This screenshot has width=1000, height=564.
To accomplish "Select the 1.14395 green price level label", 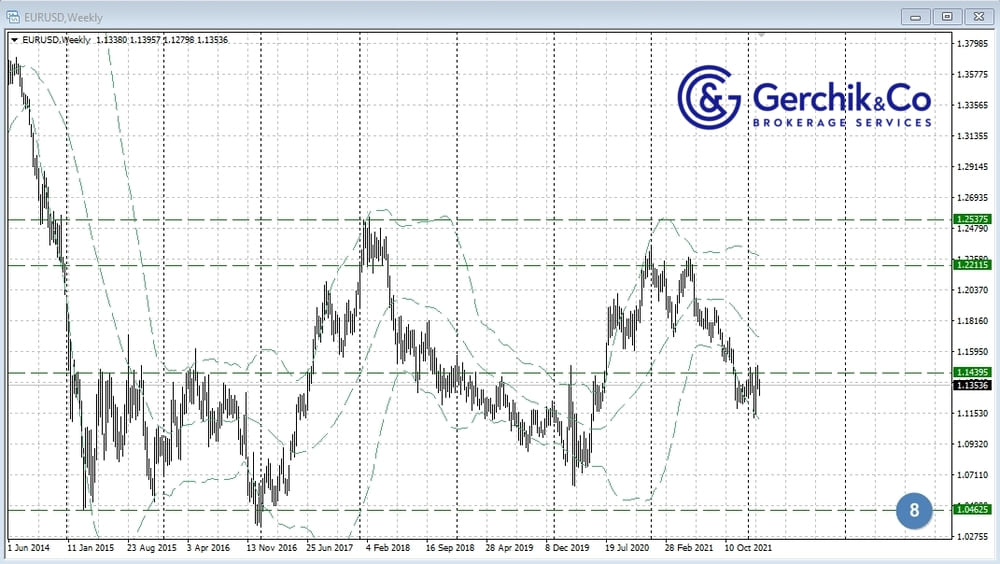I will click(x=972, y=372).
